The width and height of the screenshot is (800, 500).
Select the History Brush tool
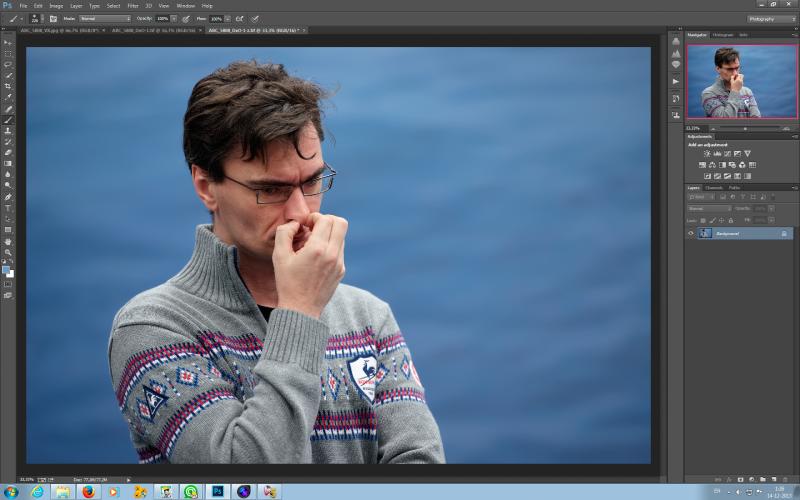[8, 142]
